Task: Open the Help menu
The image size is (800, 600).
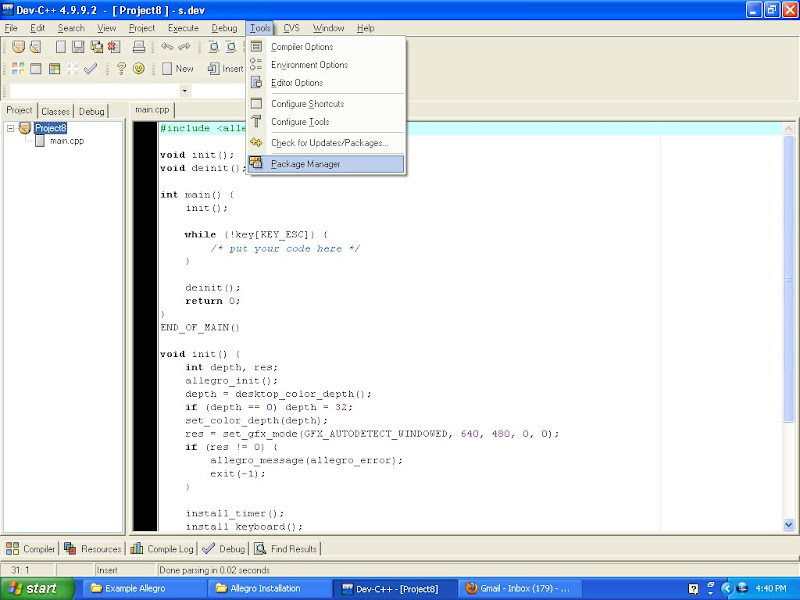Action: pos(365,28)
